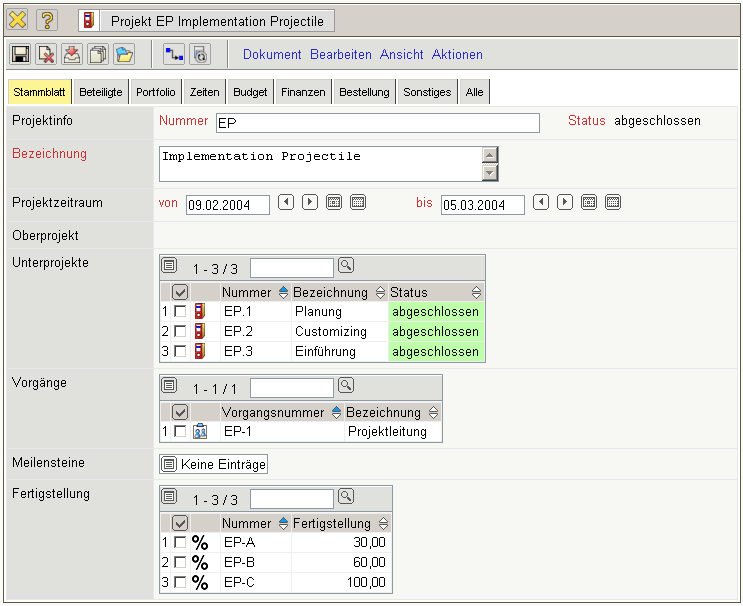Sort Unterprojekte by the Status column arrows
The width and height of the screenshot is (743, 606).
point(476,293)
